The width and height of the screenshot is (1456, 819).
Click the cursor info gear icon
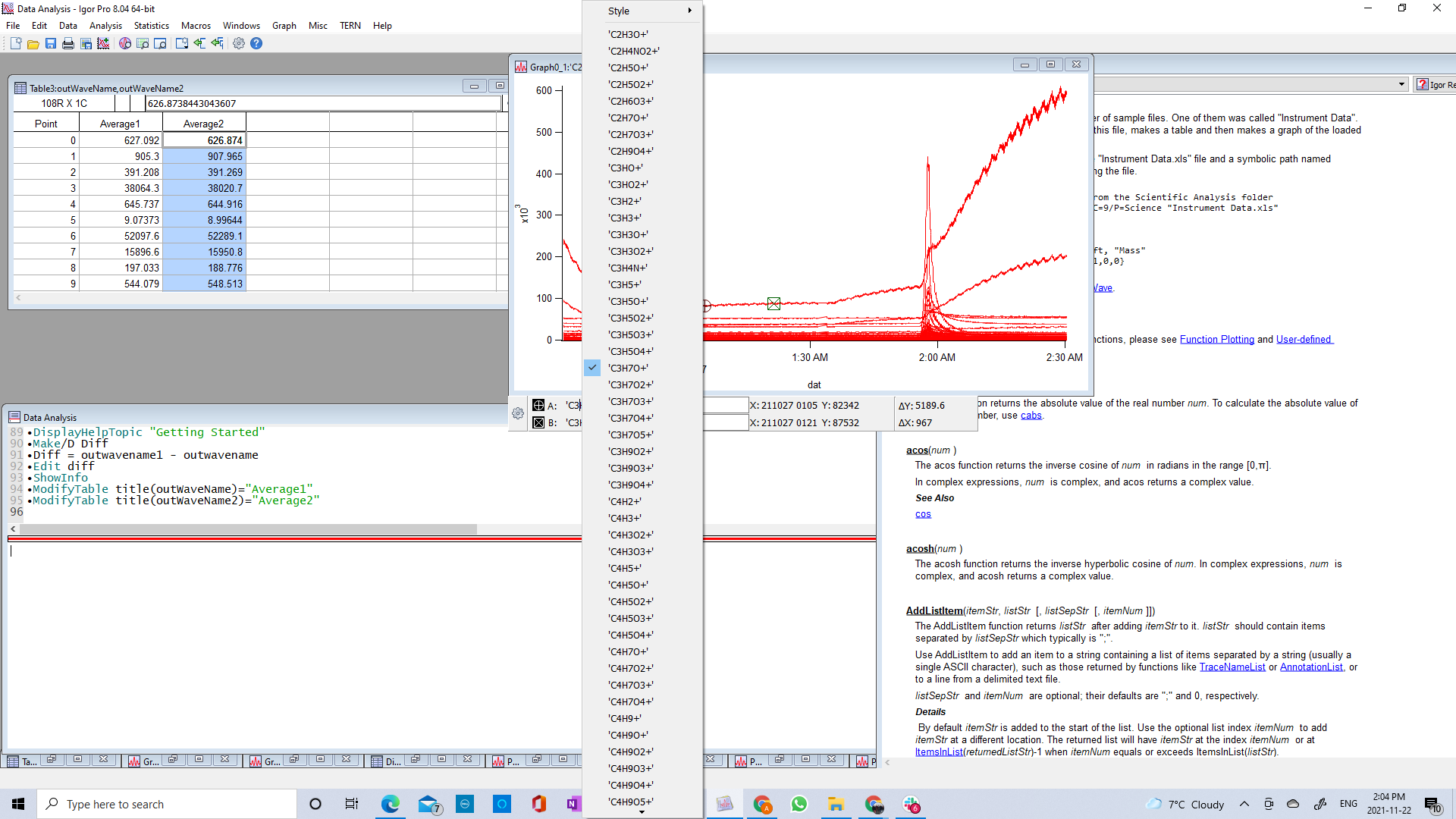point(518,413)
